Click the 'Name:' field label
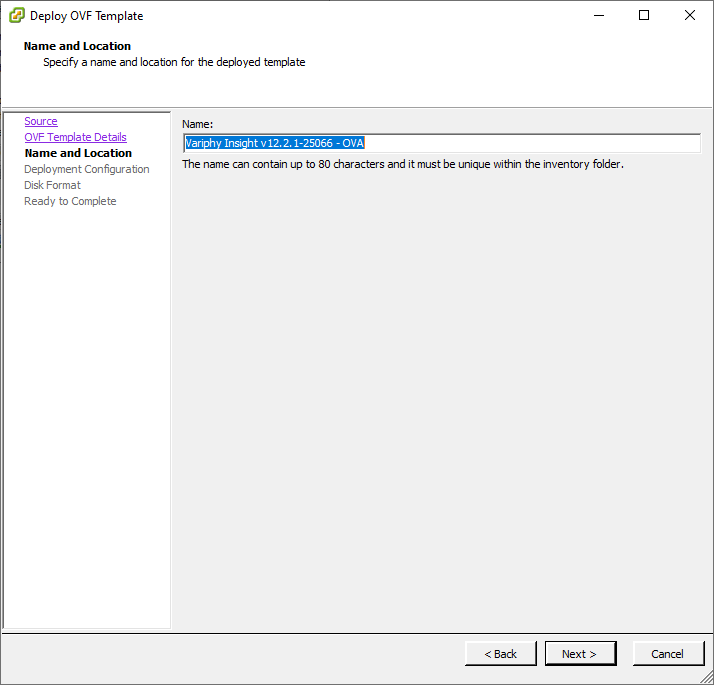 click(x=198, y=124)
